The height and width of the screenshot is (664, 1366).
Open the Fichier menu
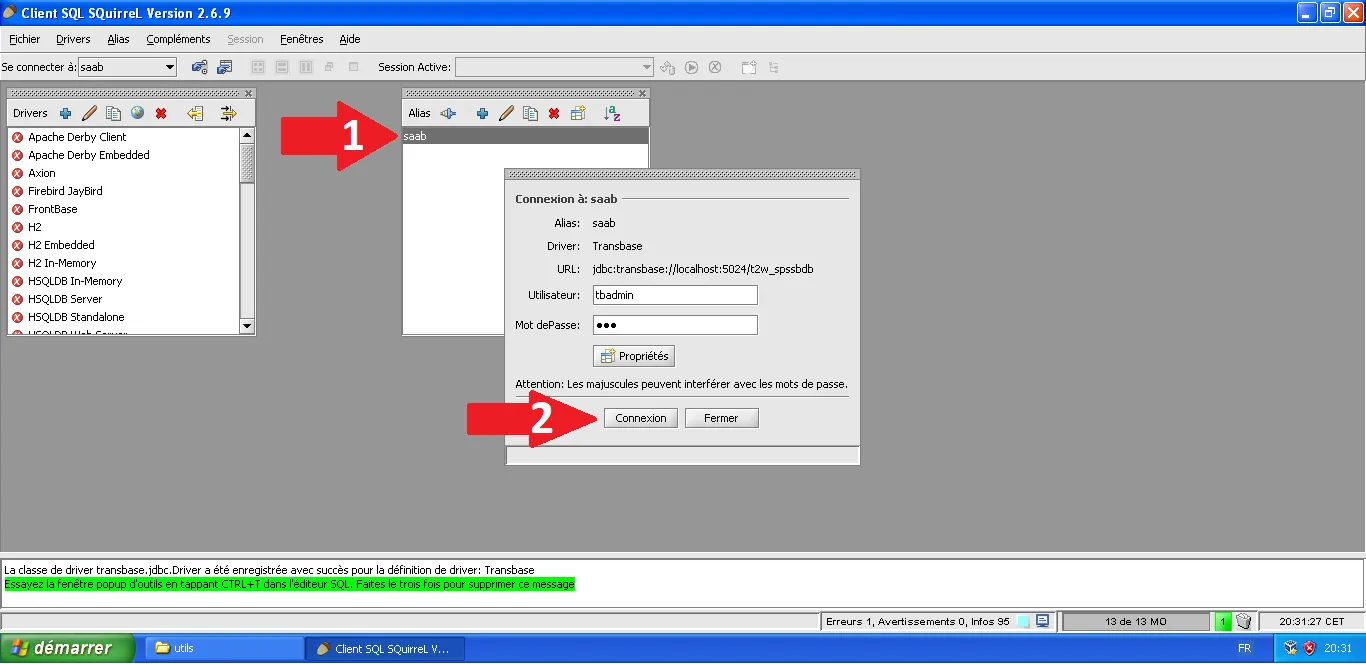(x=24, y=39)
